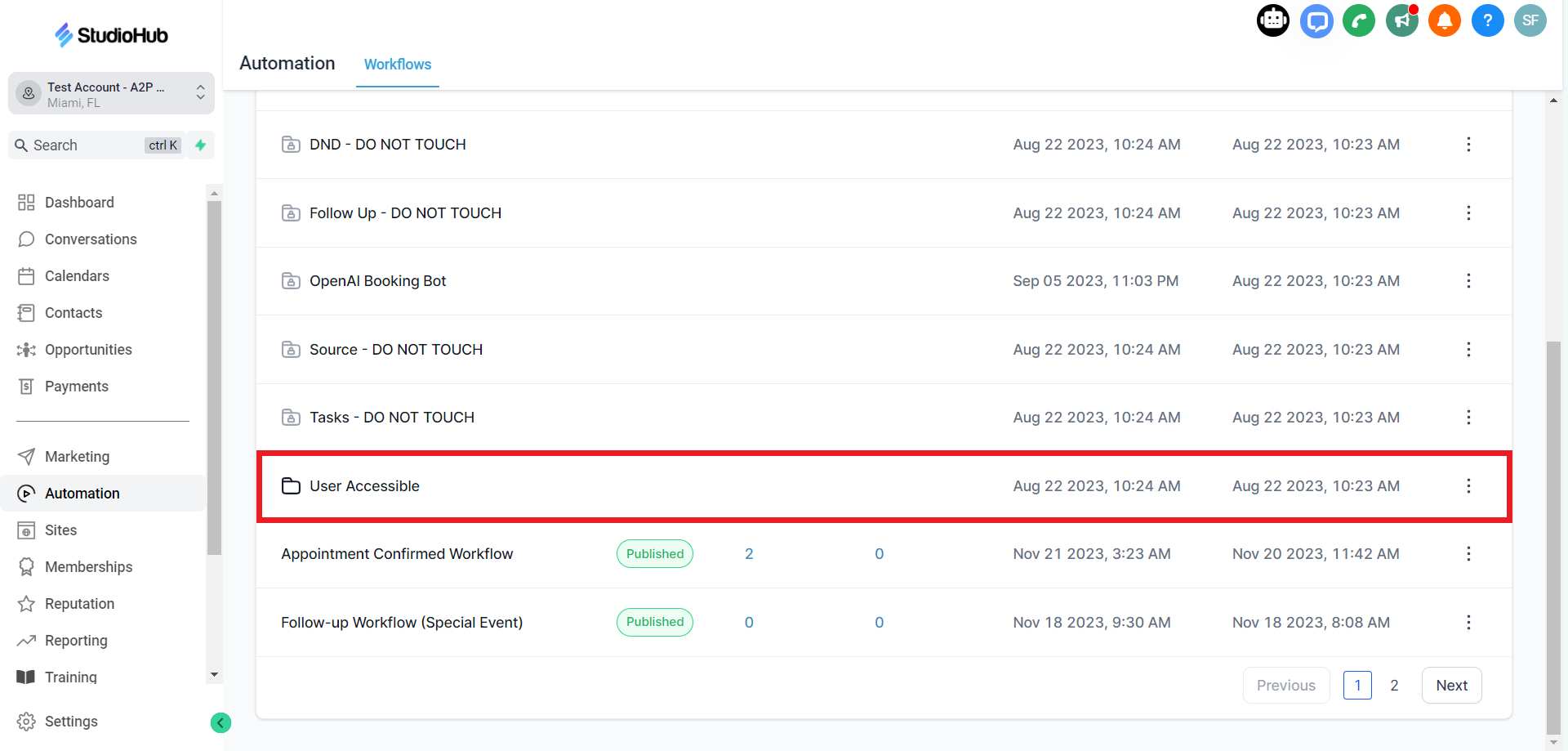Expand the Test Account location switcher

[x=111, y=93]
